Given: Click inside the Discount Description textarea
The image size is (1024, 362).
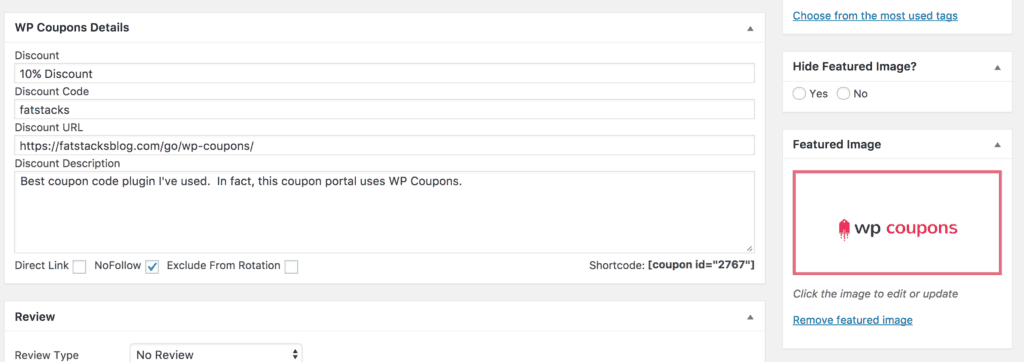Looking at the screenshot, I should (x=384, y=212).
